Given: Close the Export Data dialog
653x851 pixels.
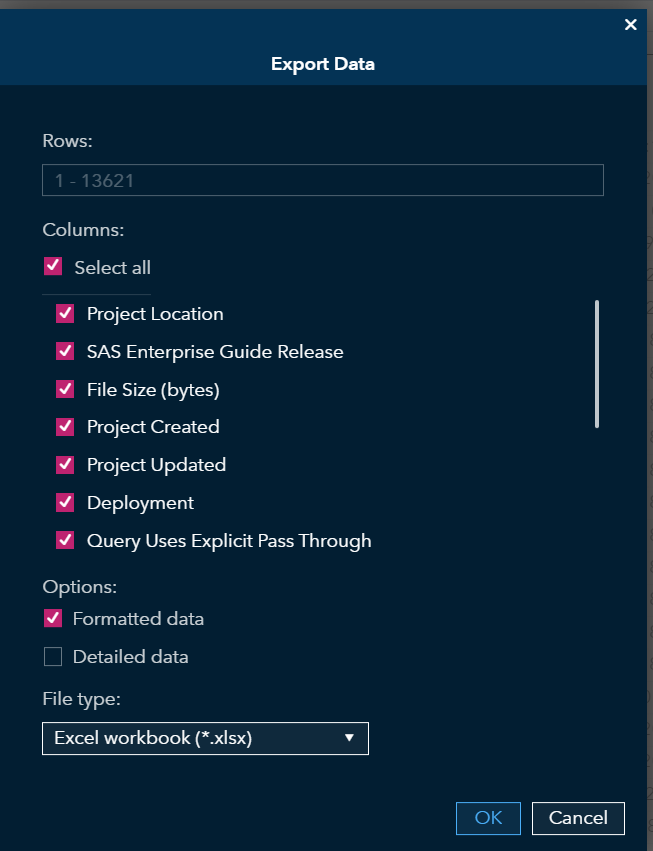Looking at the screenshot, I should (631, 25).
